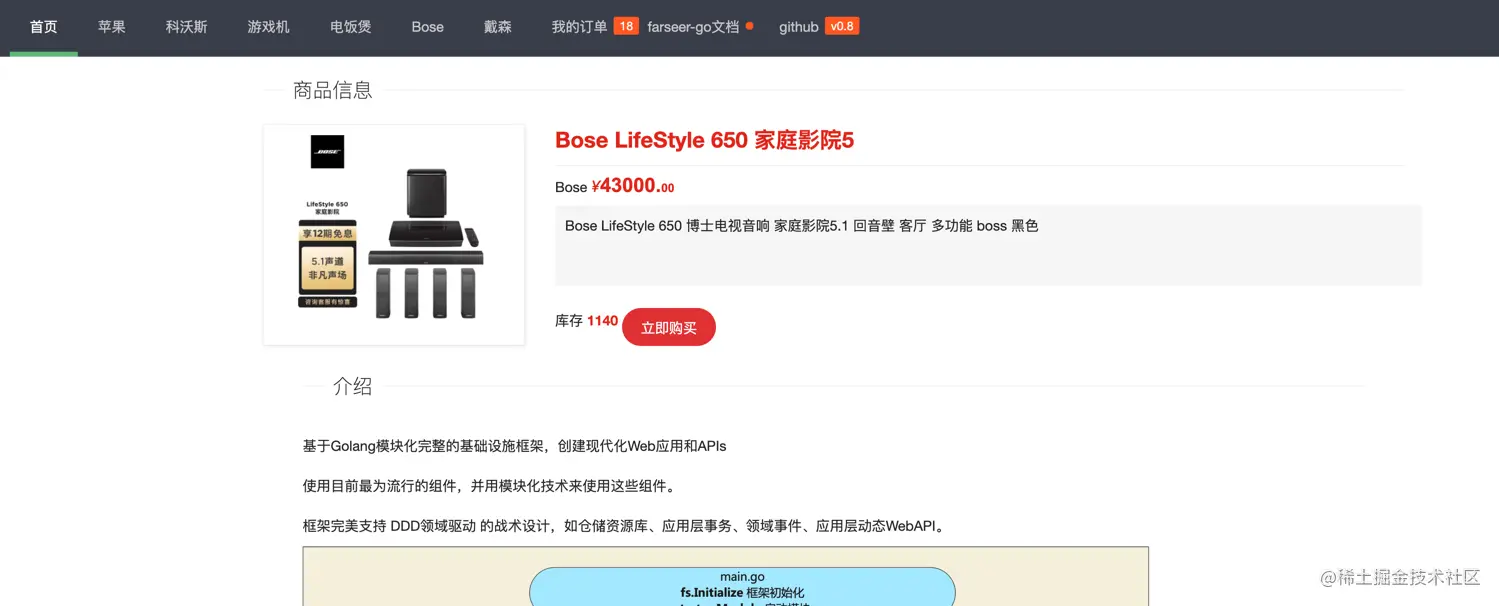Click the v0.8 version badge
The width and height of the screenshot is (1499, 606).
click(x=842, y=26)
